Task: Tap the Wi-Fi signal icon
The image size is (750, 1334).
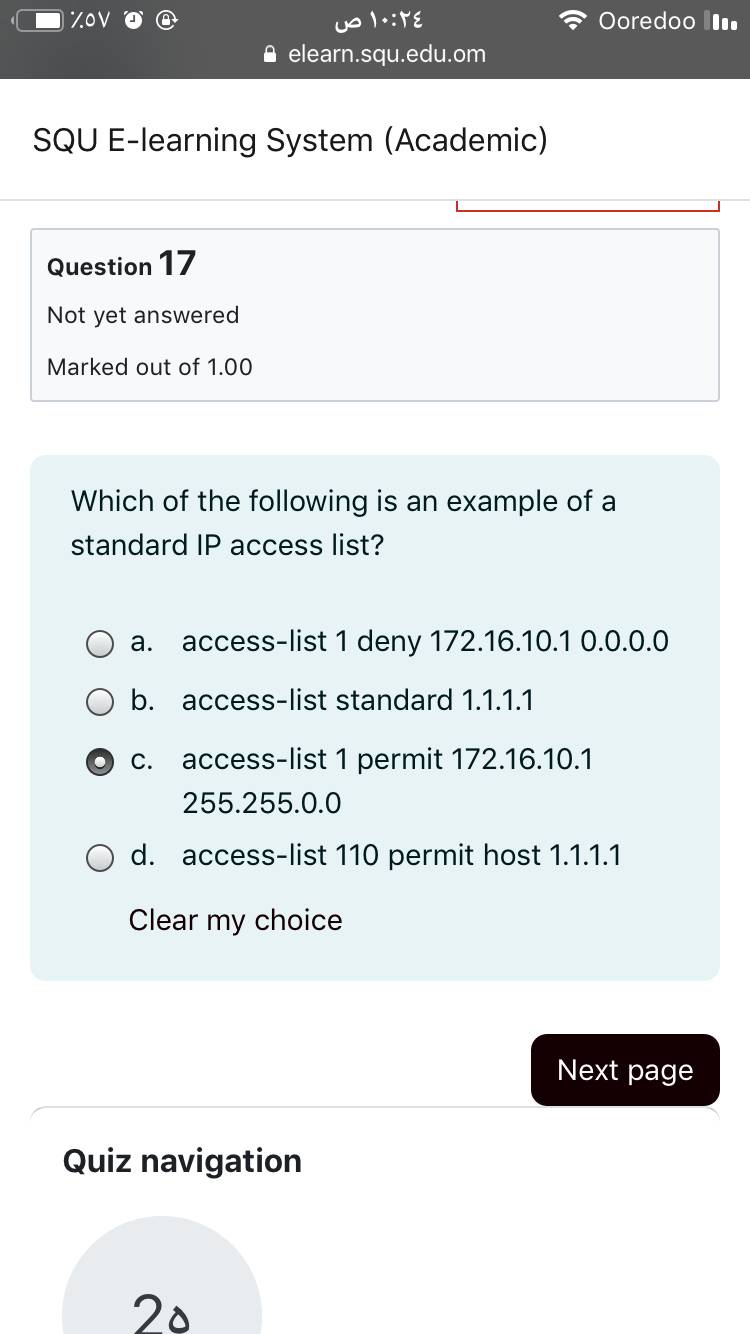Action: pyautogui.click(x=573, y=21)
